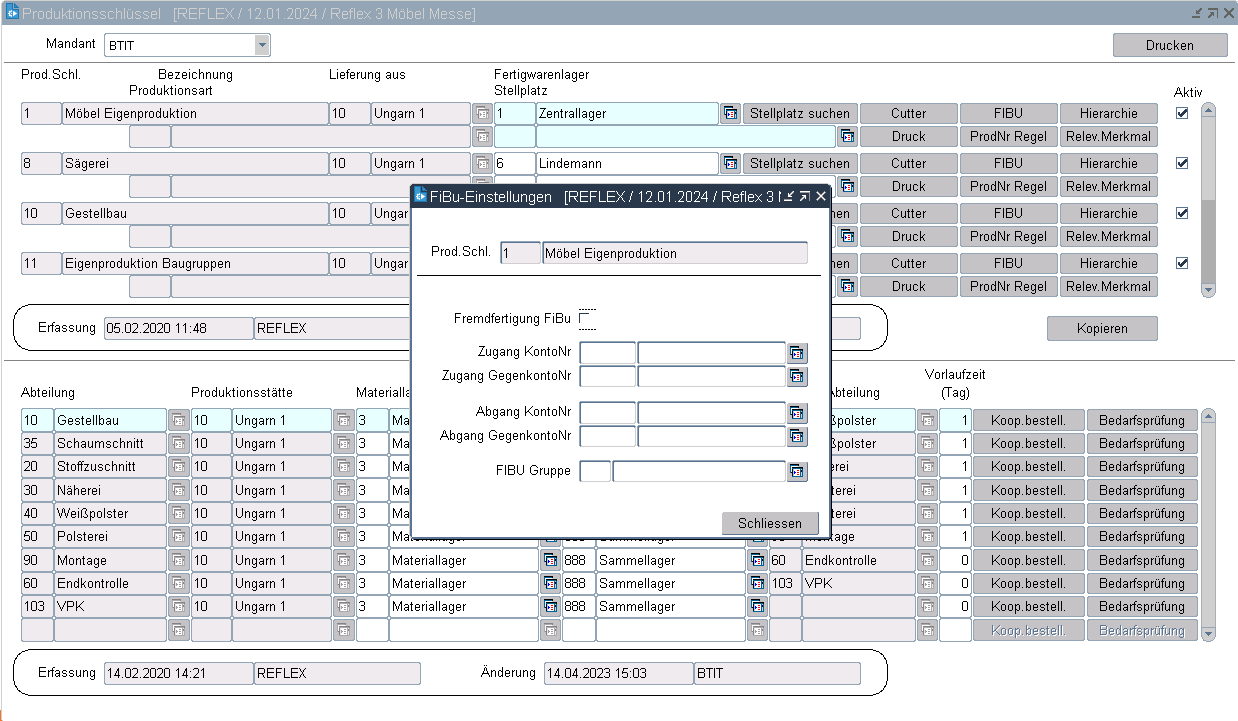Enable the Fremdfertigung FiBu checkbox
1238x721 pixels.
pyautogui.click(x=586, y=319)
